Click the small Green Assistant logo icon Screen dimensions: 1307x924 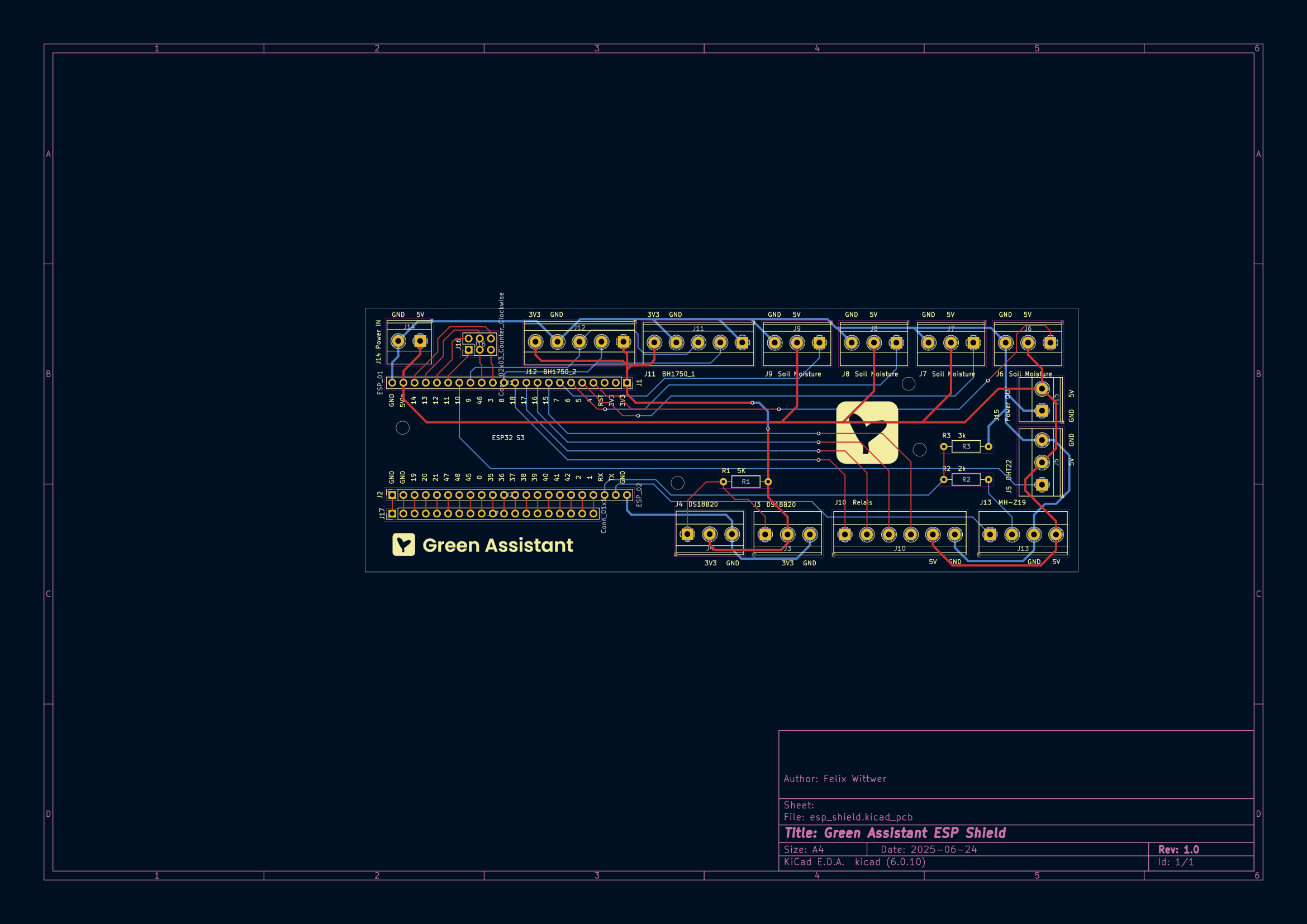[x=403, y=545]
